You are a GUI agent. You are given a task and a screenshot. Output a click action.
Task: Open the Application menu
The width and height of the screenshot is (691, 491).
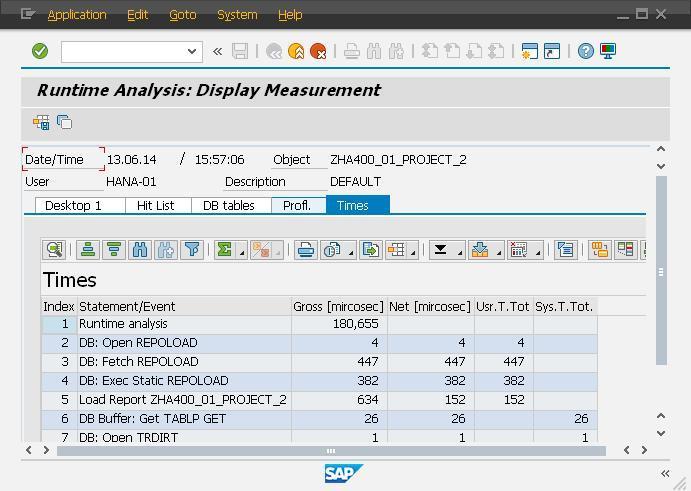tap(77, 15)
